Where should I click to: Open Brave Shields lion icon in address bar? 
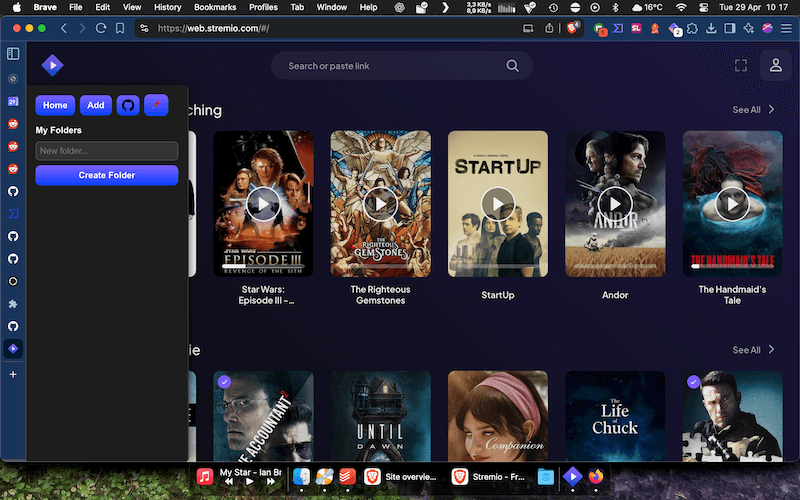(x=572, y=28)
